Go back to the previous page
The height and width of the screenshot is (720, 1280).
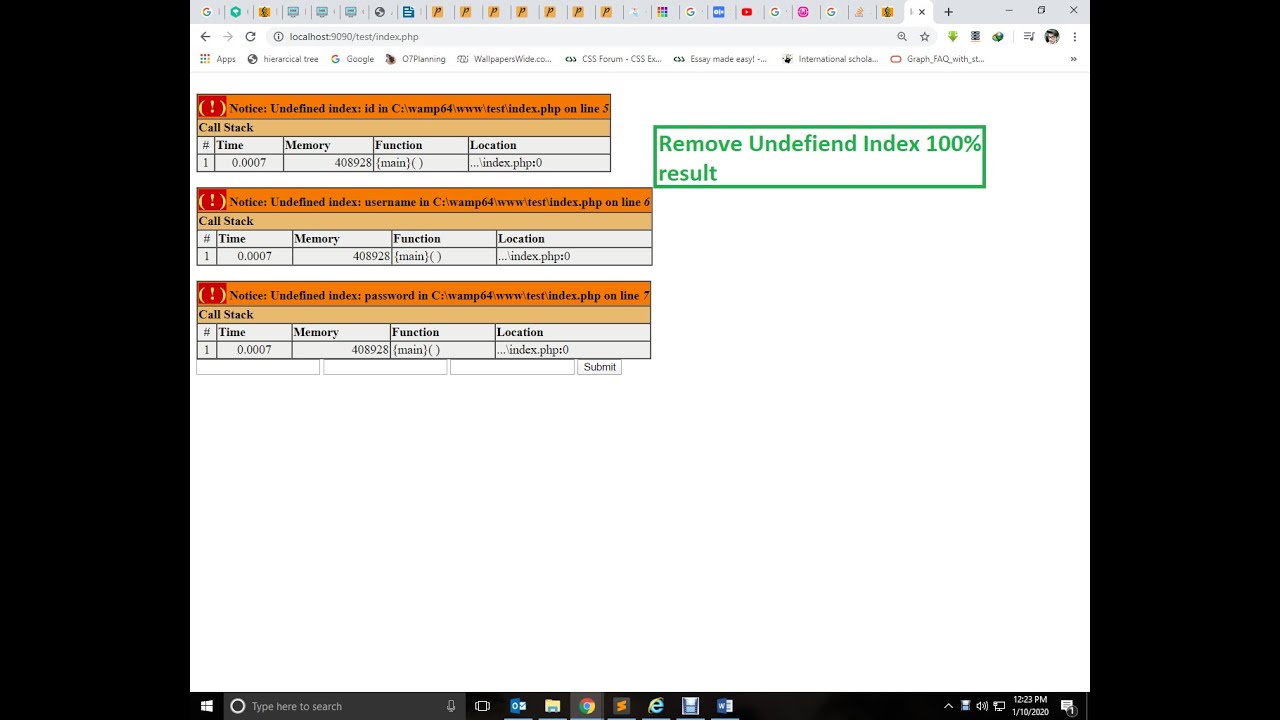[205, 36]
